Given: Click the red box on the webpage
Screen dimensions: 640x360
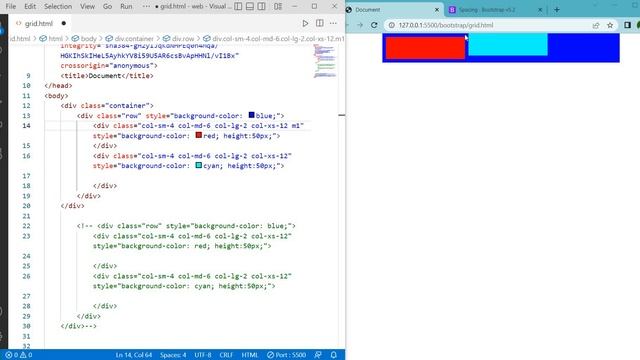Looking at the screenshot, I should pyautogui.click(x=425, y=48).
